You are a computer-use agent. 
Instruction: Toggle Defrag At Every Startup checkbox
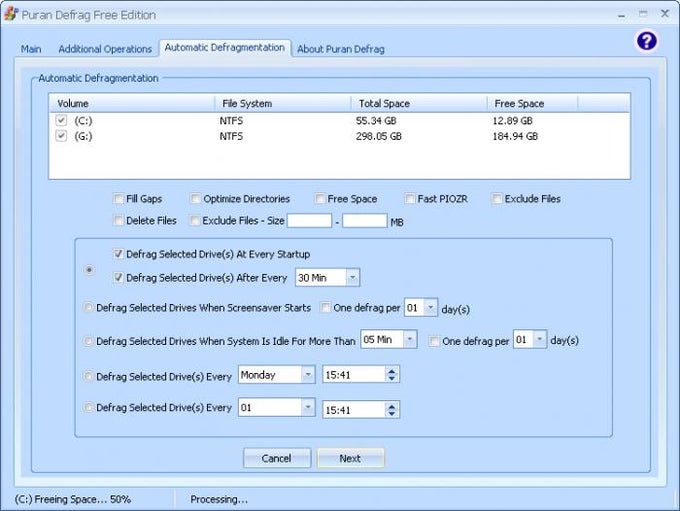point(118,254)
